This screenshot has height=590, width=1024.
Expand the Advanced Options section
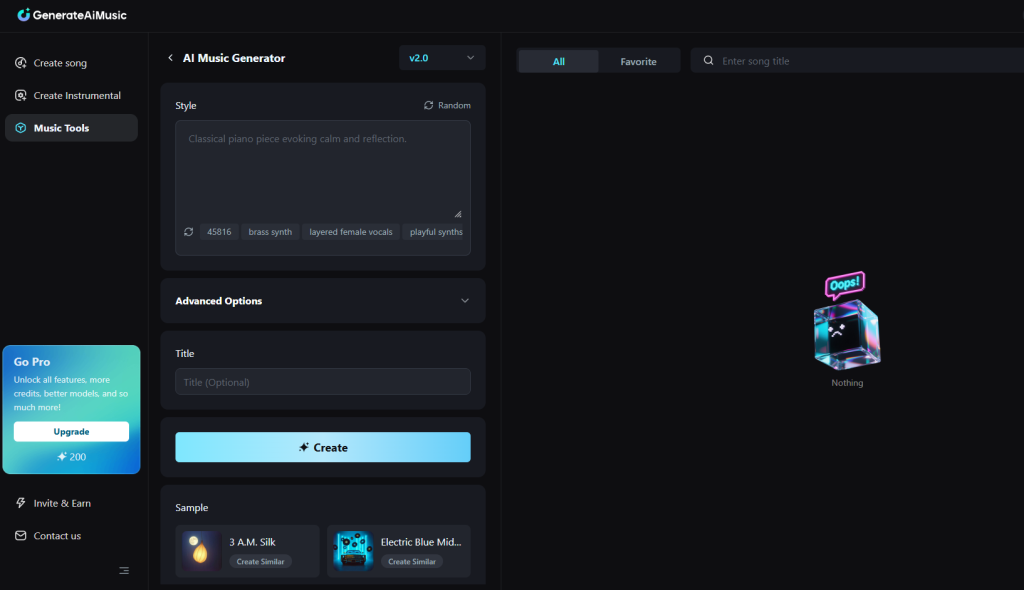[322, 301]
